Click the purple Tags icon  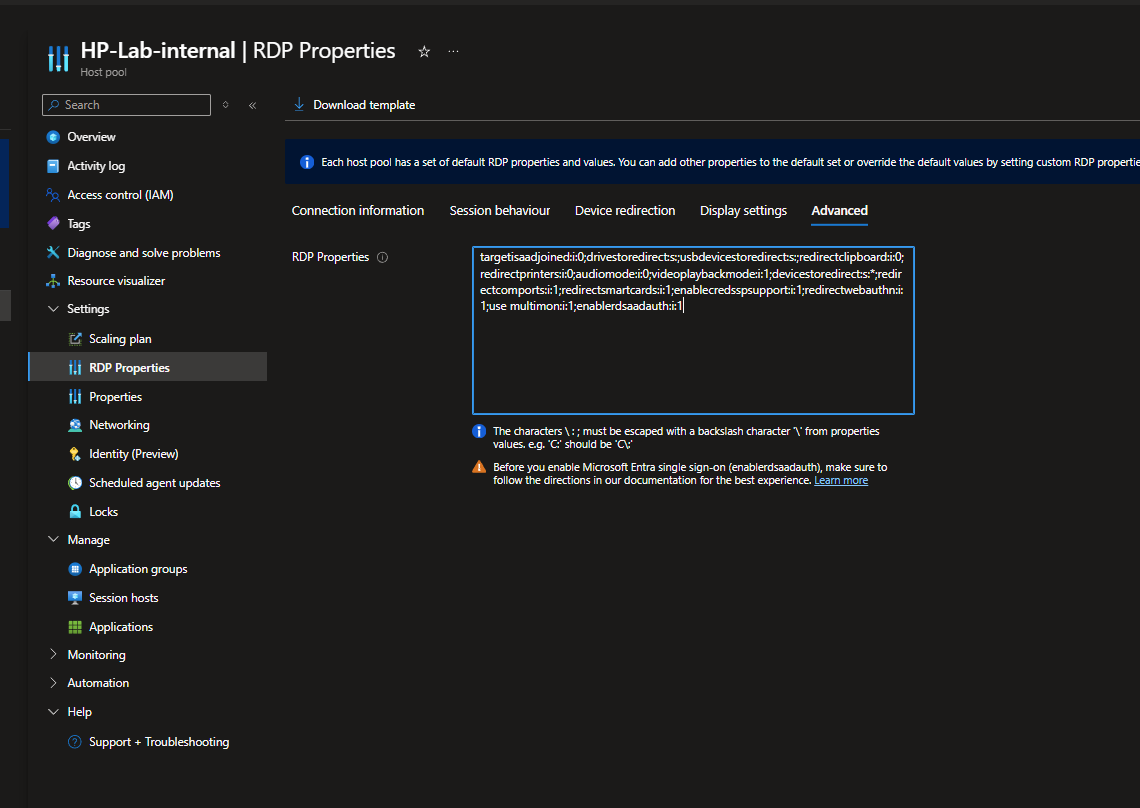click(x=53, y=223)
